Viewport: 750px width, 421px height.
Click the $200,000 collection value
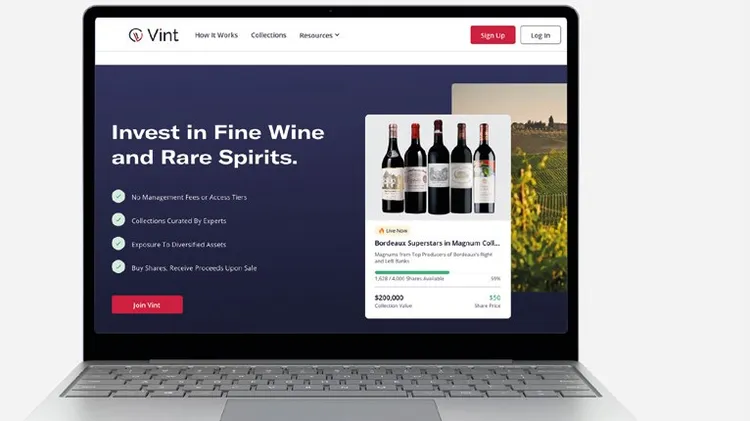click(x=389, y=298)
